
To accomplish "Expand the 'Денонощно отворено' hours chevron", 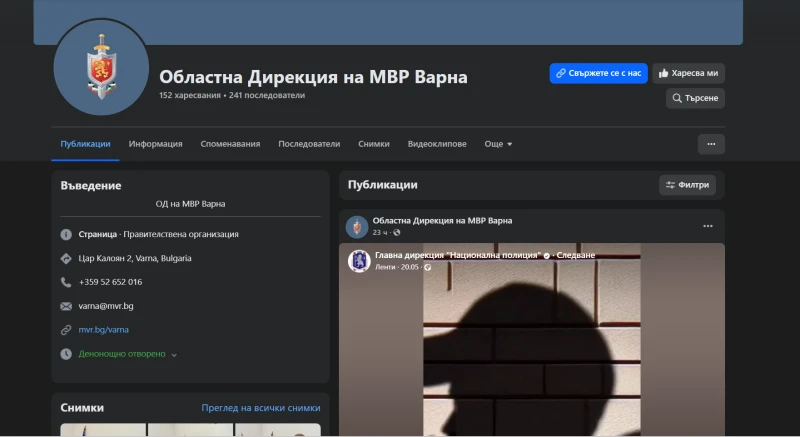I will [x=174, y=355].
